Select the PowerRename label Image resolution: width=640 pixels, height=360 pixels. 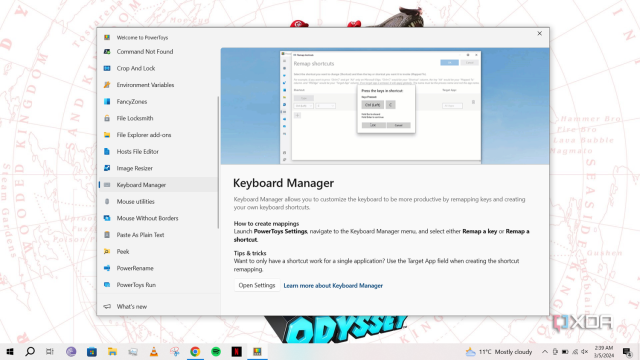[135, 268]
